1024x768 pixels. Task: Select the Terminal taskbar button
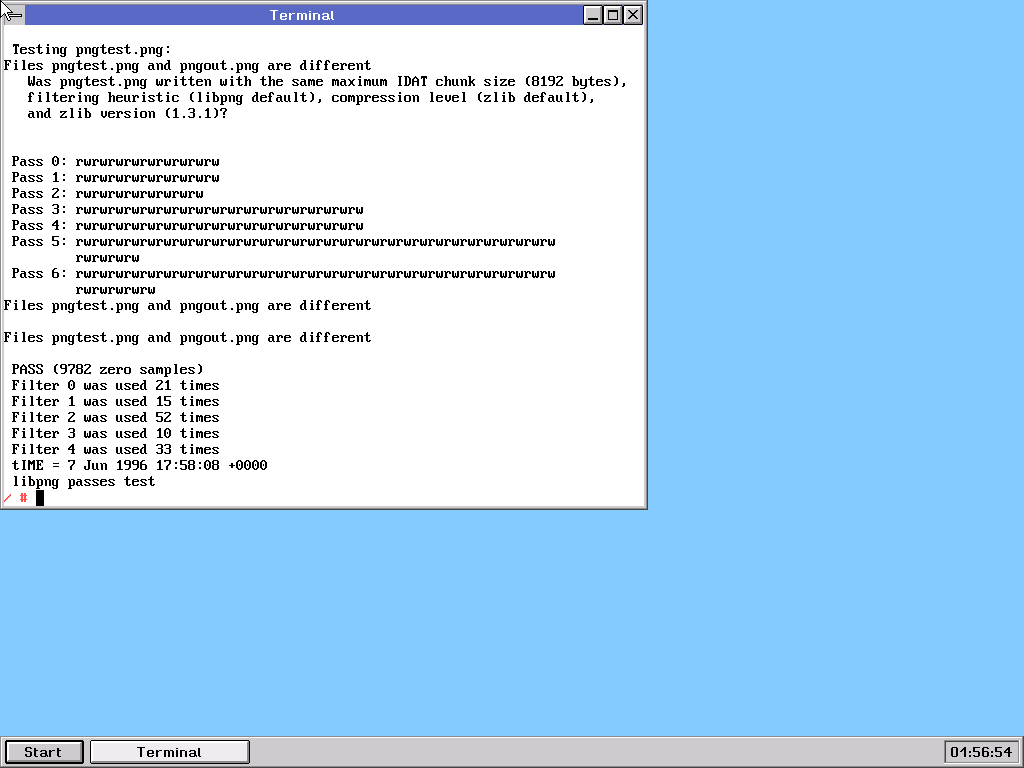click(169, 752)
